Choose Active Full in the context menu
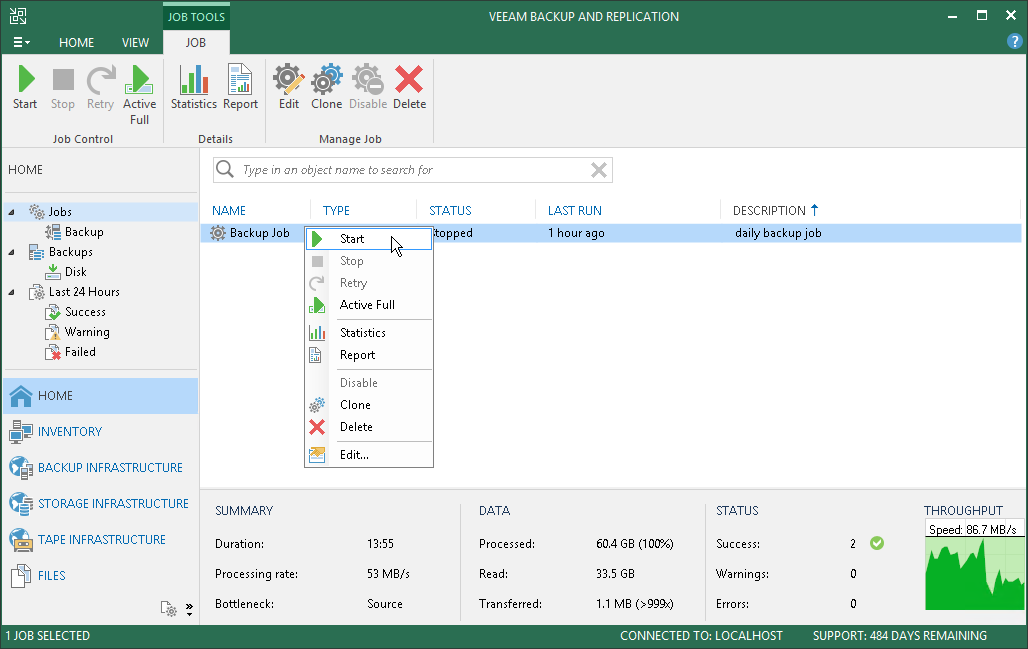Viewport: 1028px width, 649px height. tap(369, 305)
